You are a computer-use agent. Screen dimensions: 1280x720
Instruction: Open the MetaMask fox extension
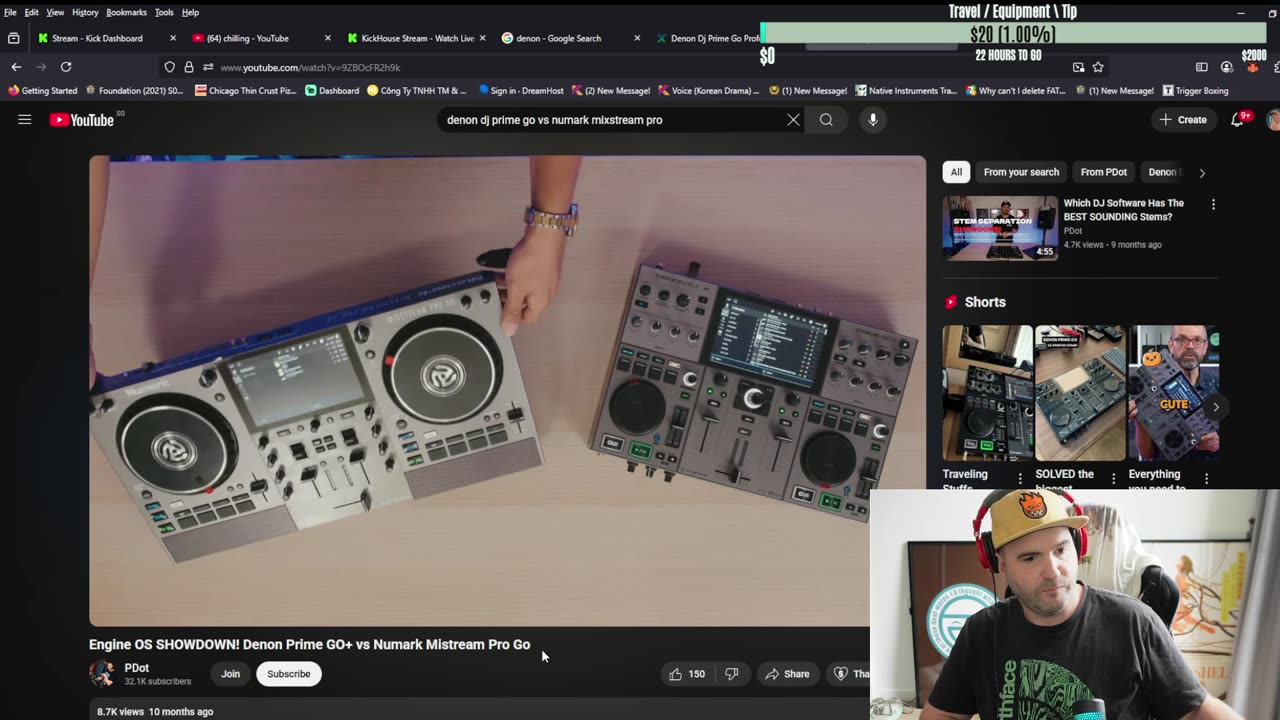(1253, 67)
